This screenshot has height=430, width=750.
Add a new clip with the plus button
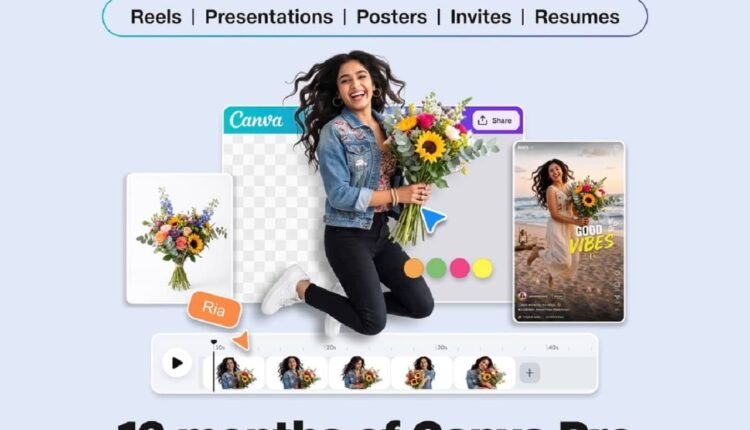529,373
